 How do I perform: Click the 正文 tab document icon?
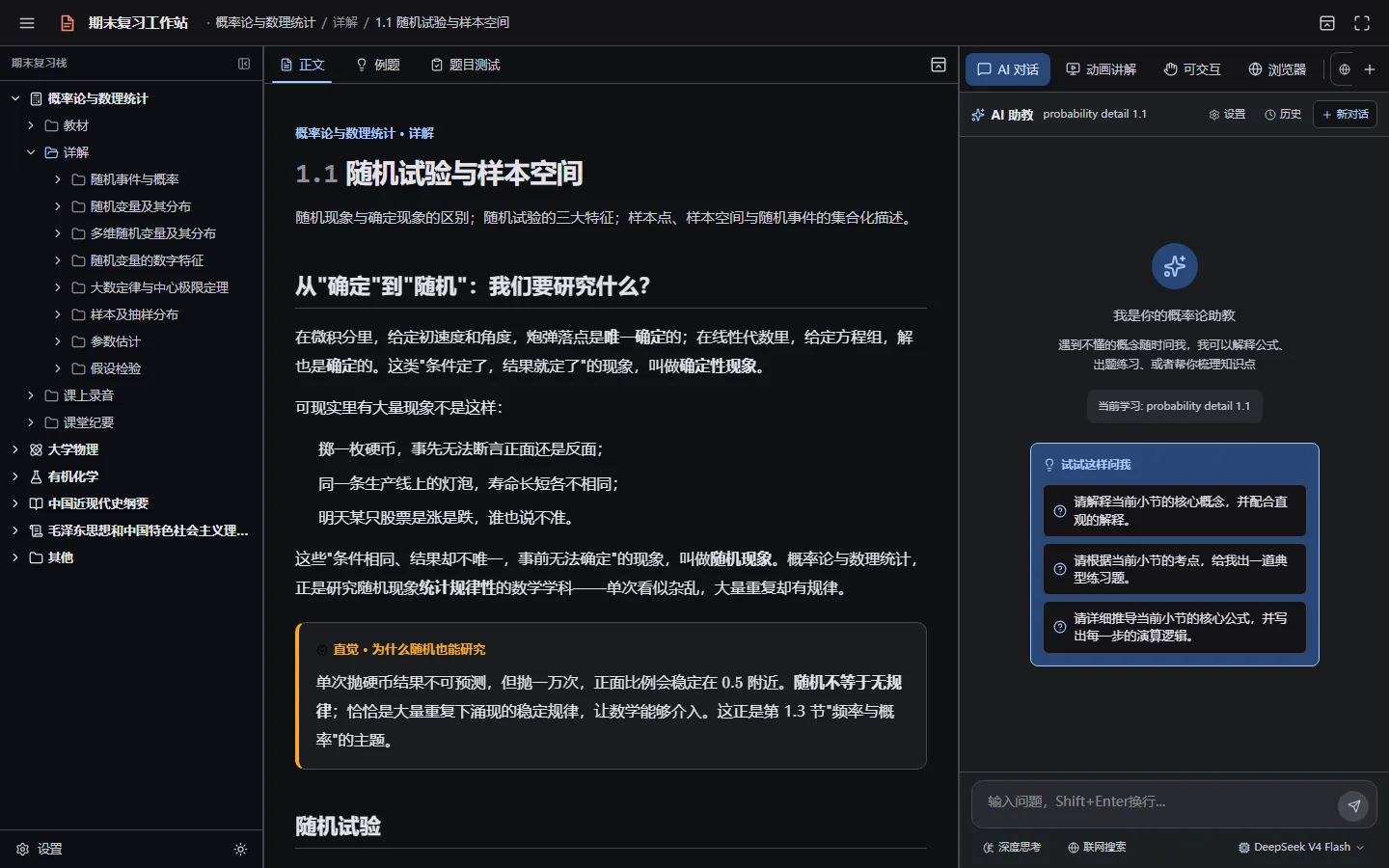click(x=286, y=65)
